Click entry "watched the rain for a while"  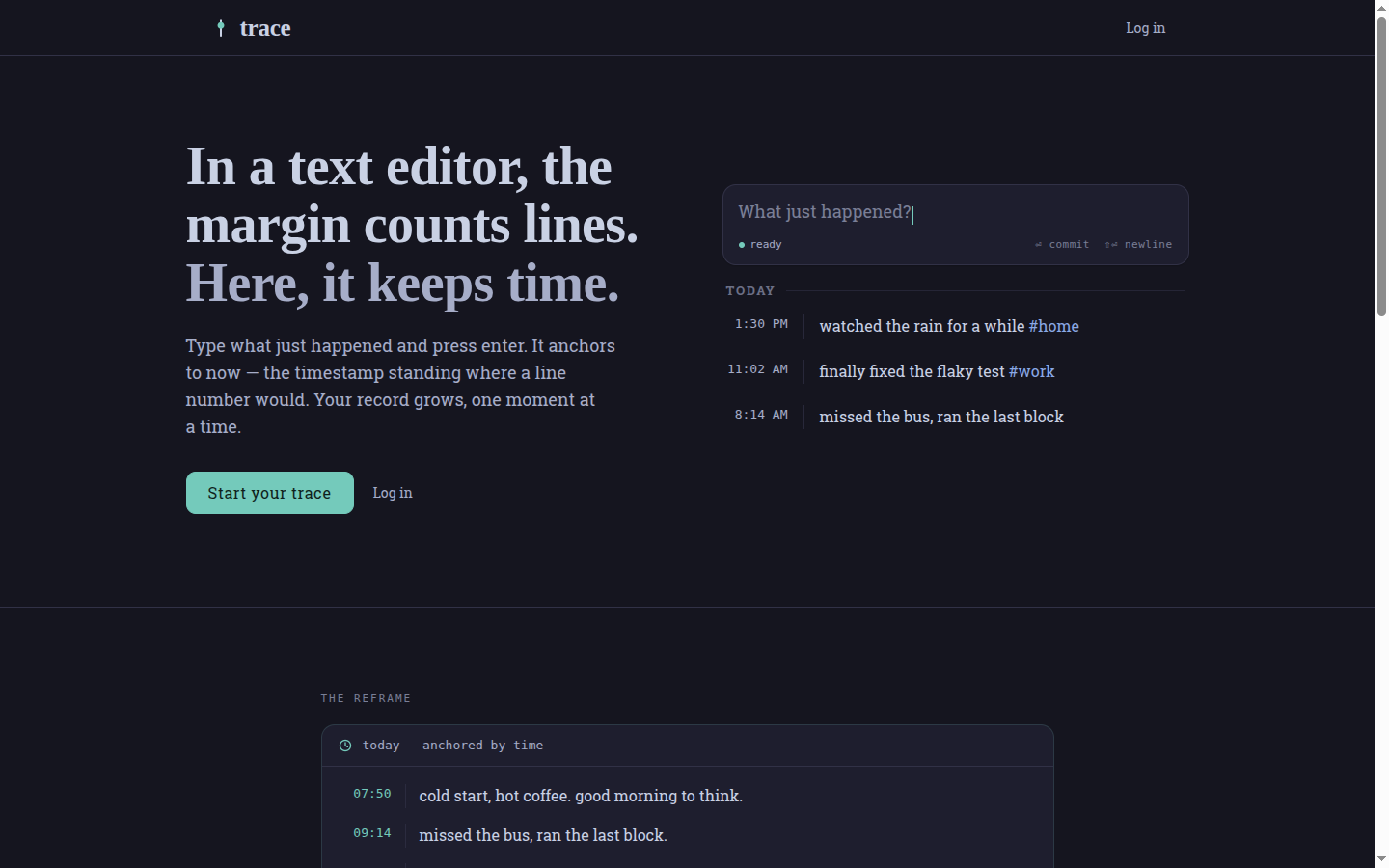pos(922,326)
